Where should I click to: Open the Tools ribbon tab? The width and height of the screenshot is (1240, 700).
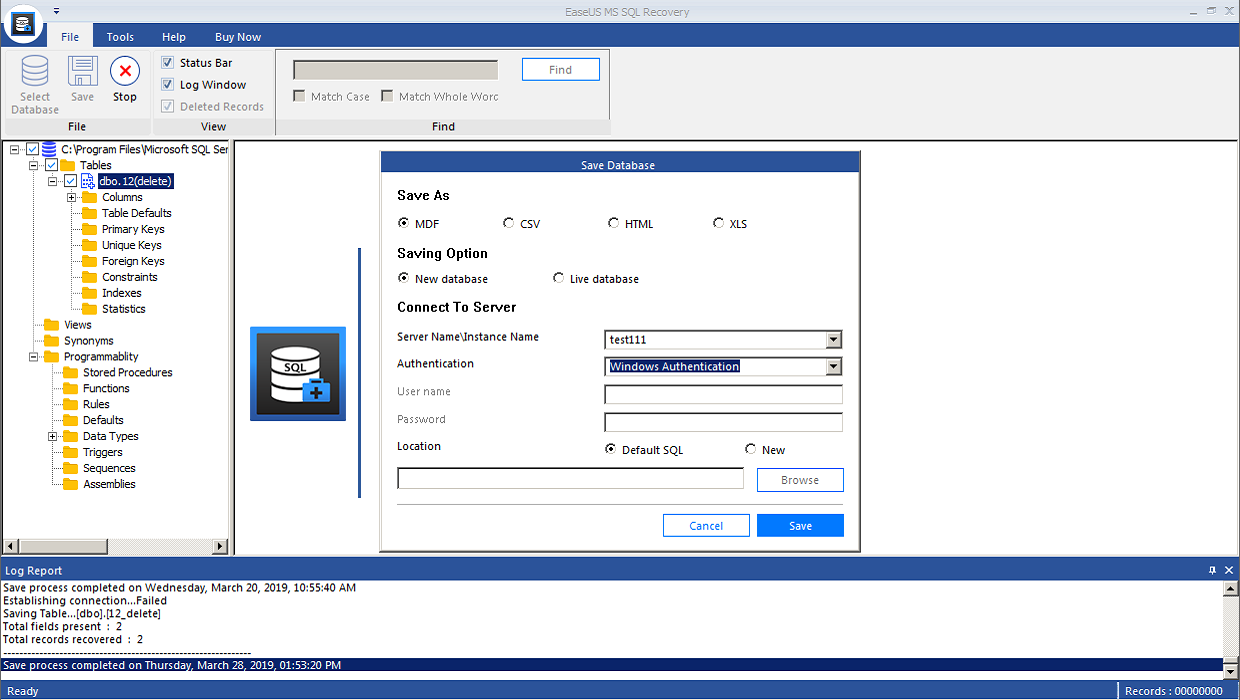(x=120, y=37)
